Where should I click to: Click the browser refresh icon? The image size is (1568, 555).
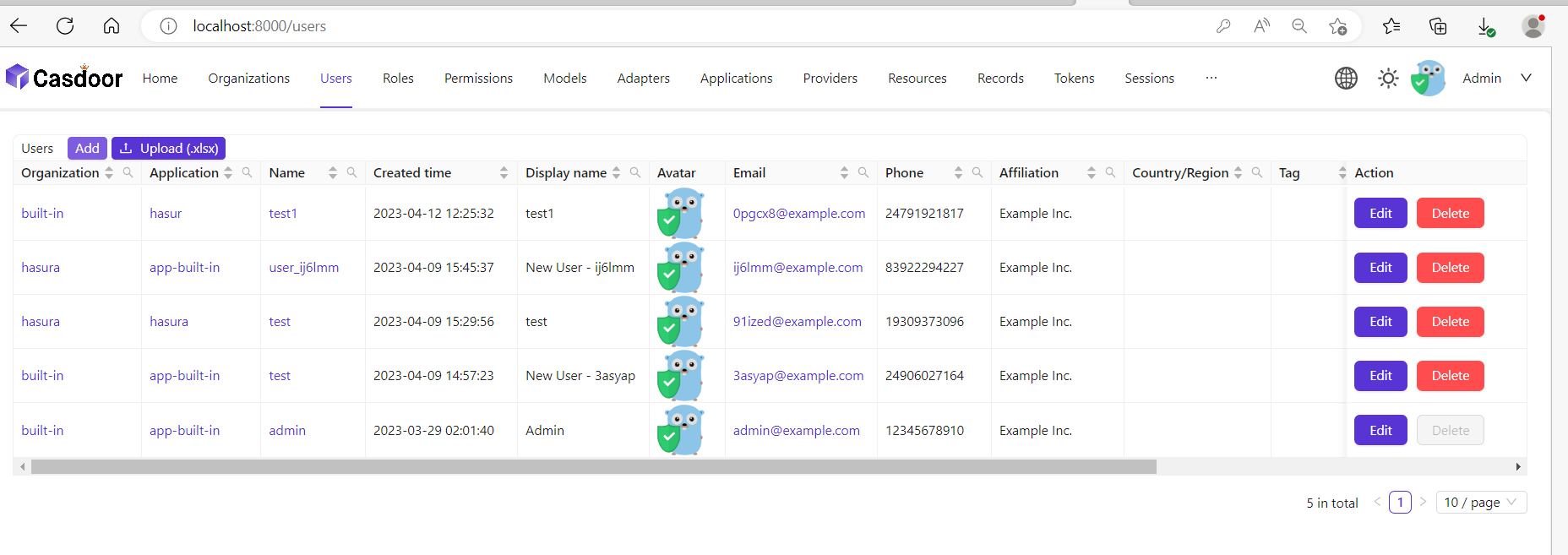pyautogui.click(x=65, y=26)
